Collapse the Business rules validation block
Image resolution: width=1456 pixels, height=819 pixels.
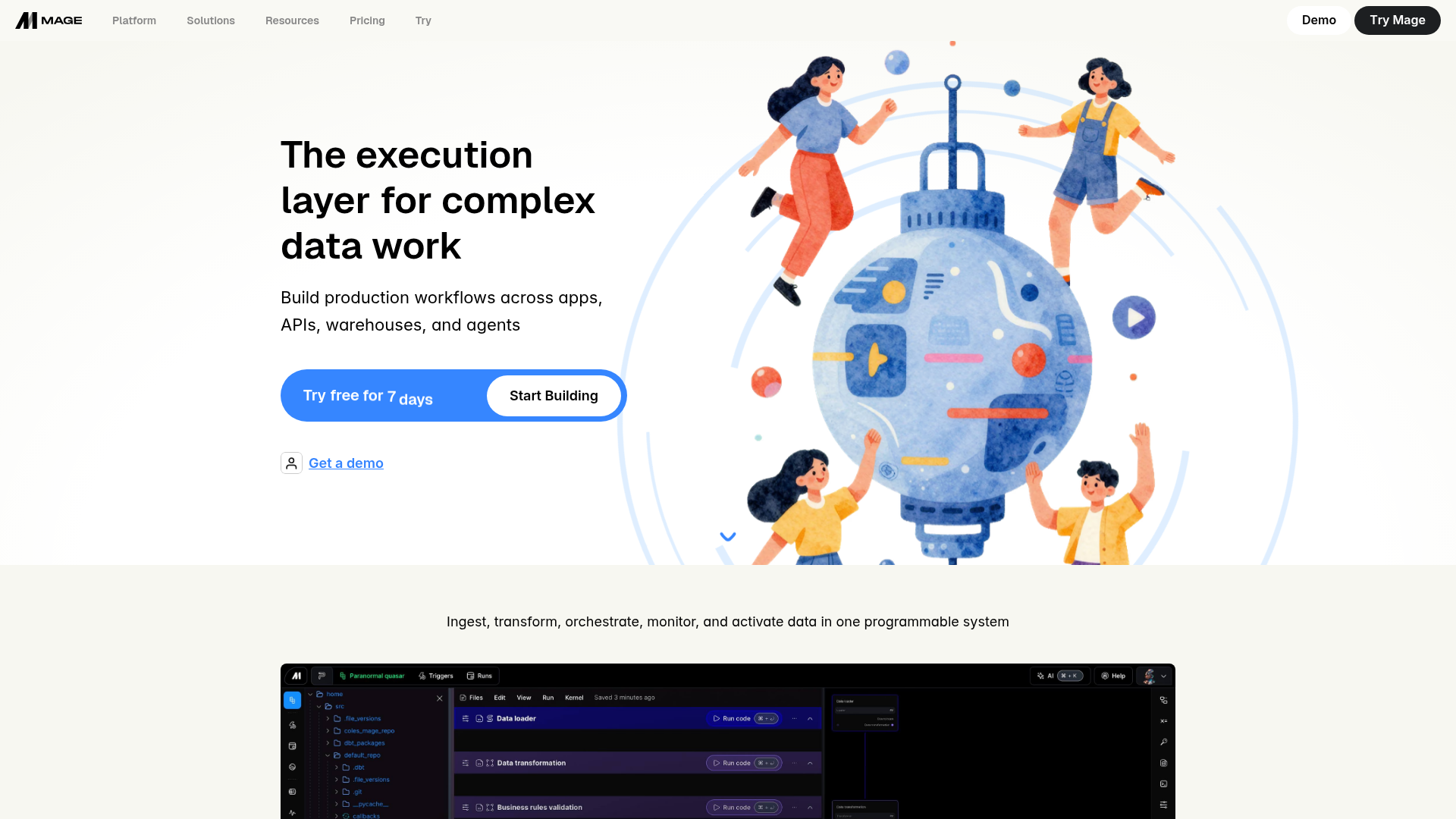[x=810, y=808]
